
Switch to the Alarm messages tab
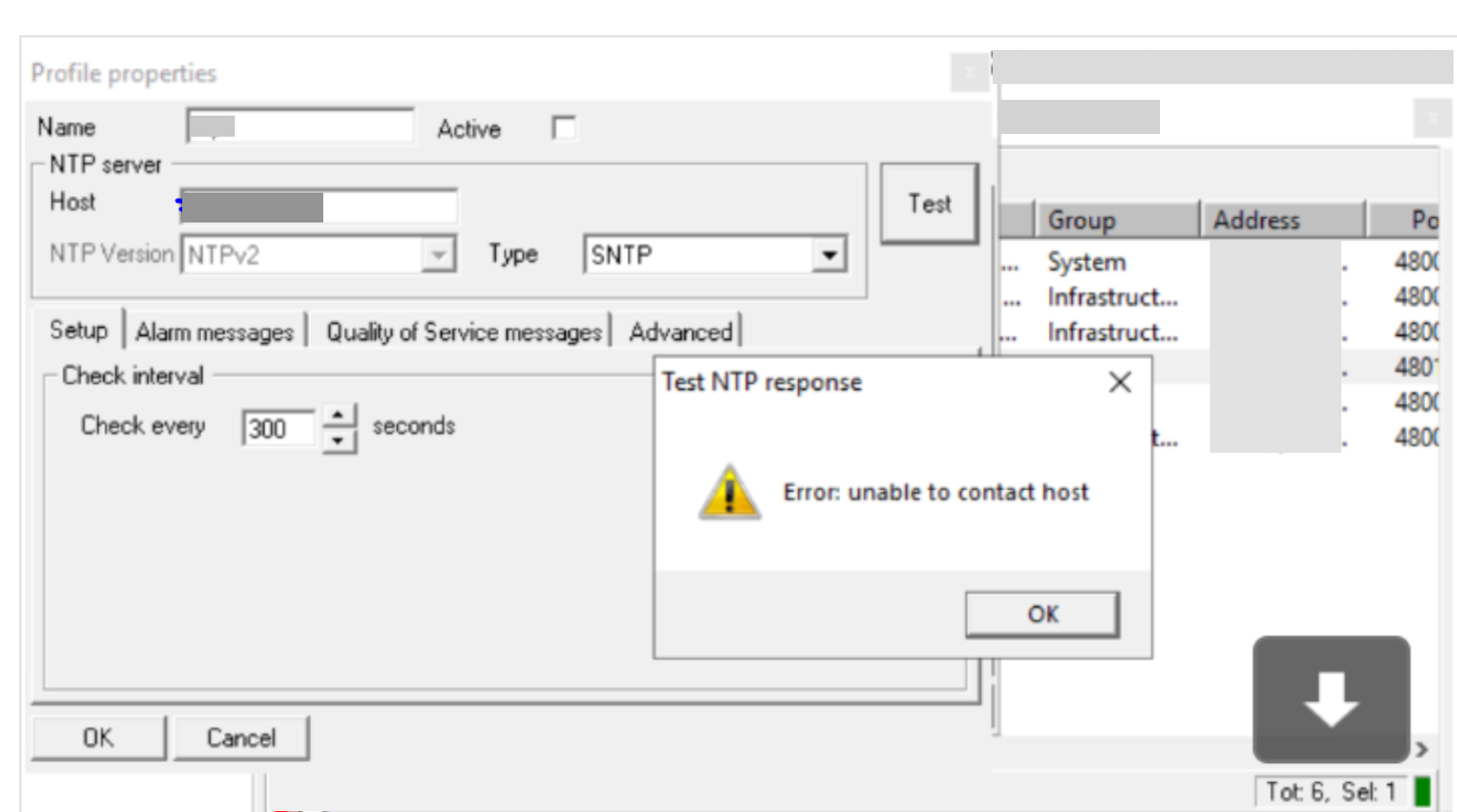click(215, 332)
